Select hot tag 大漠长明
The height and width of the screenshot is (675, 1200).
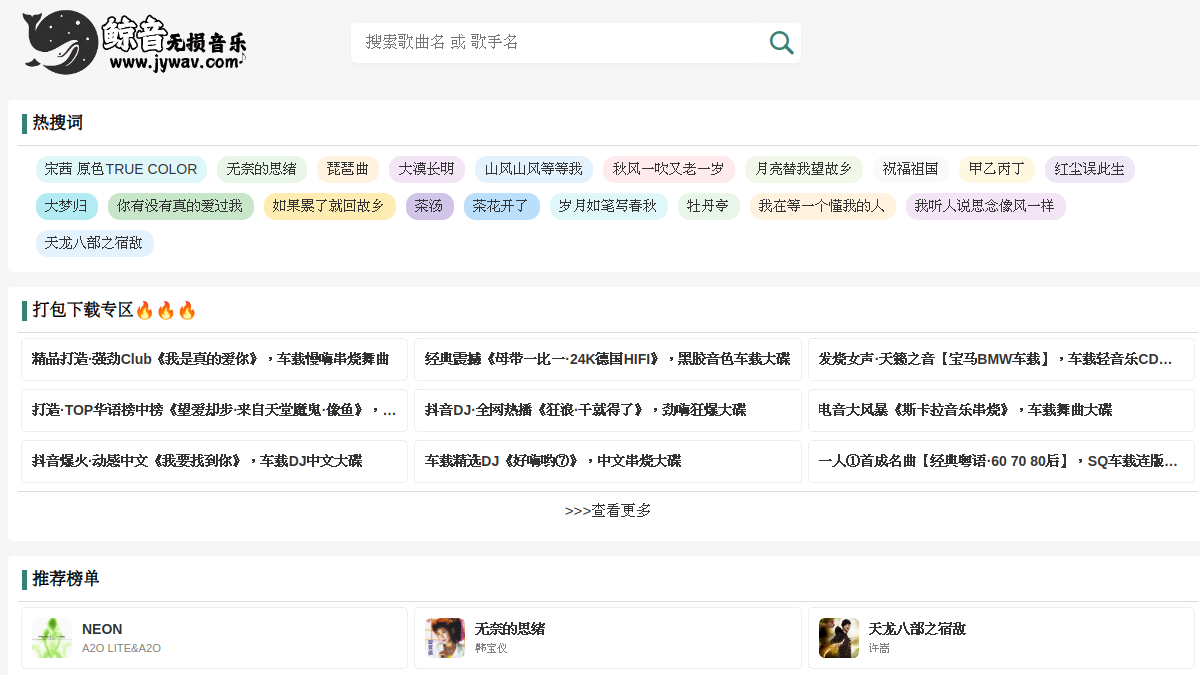tap(426, 169)
